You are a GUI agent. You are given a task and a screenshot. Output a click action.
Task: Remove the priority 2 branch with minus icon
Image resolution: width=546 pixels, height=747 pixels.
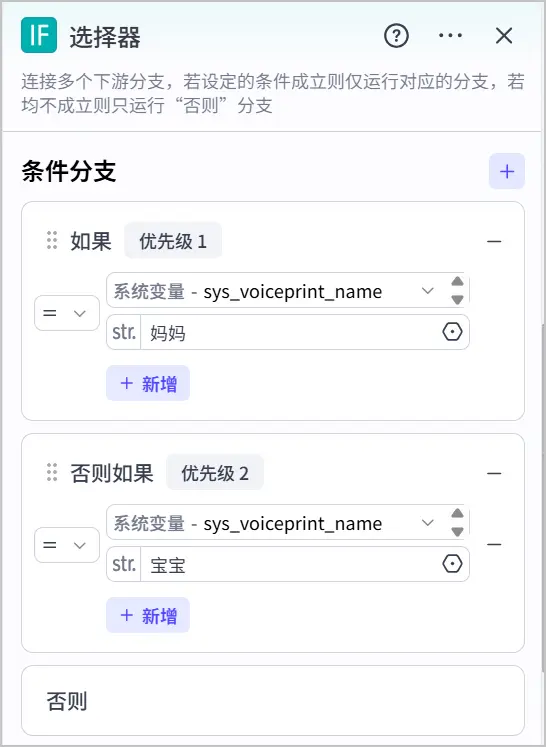point(494,474)
